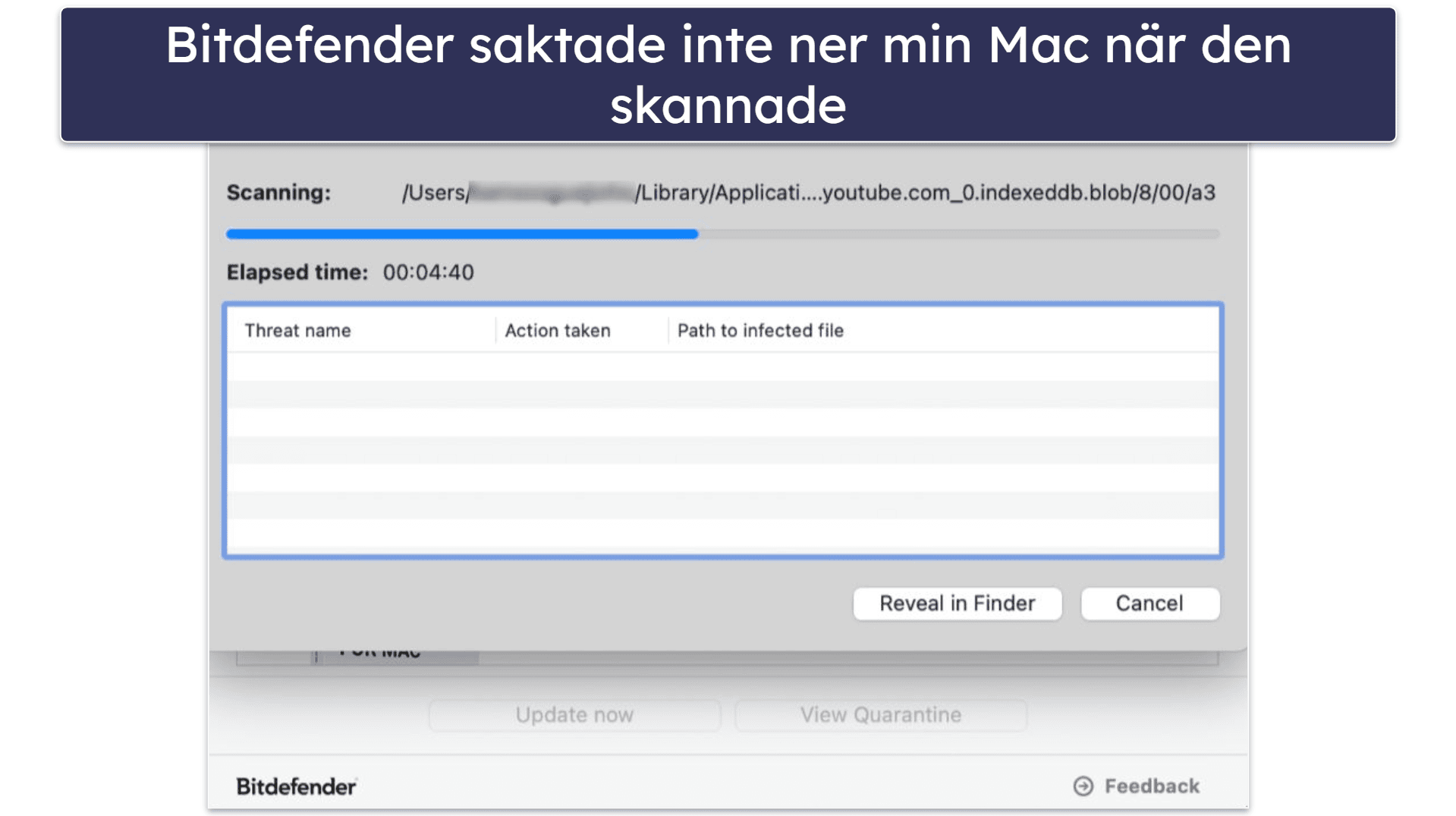Click the Elapsed time: label
Image resolution: width=1456 pixels, height=816 pixels.
297,273
